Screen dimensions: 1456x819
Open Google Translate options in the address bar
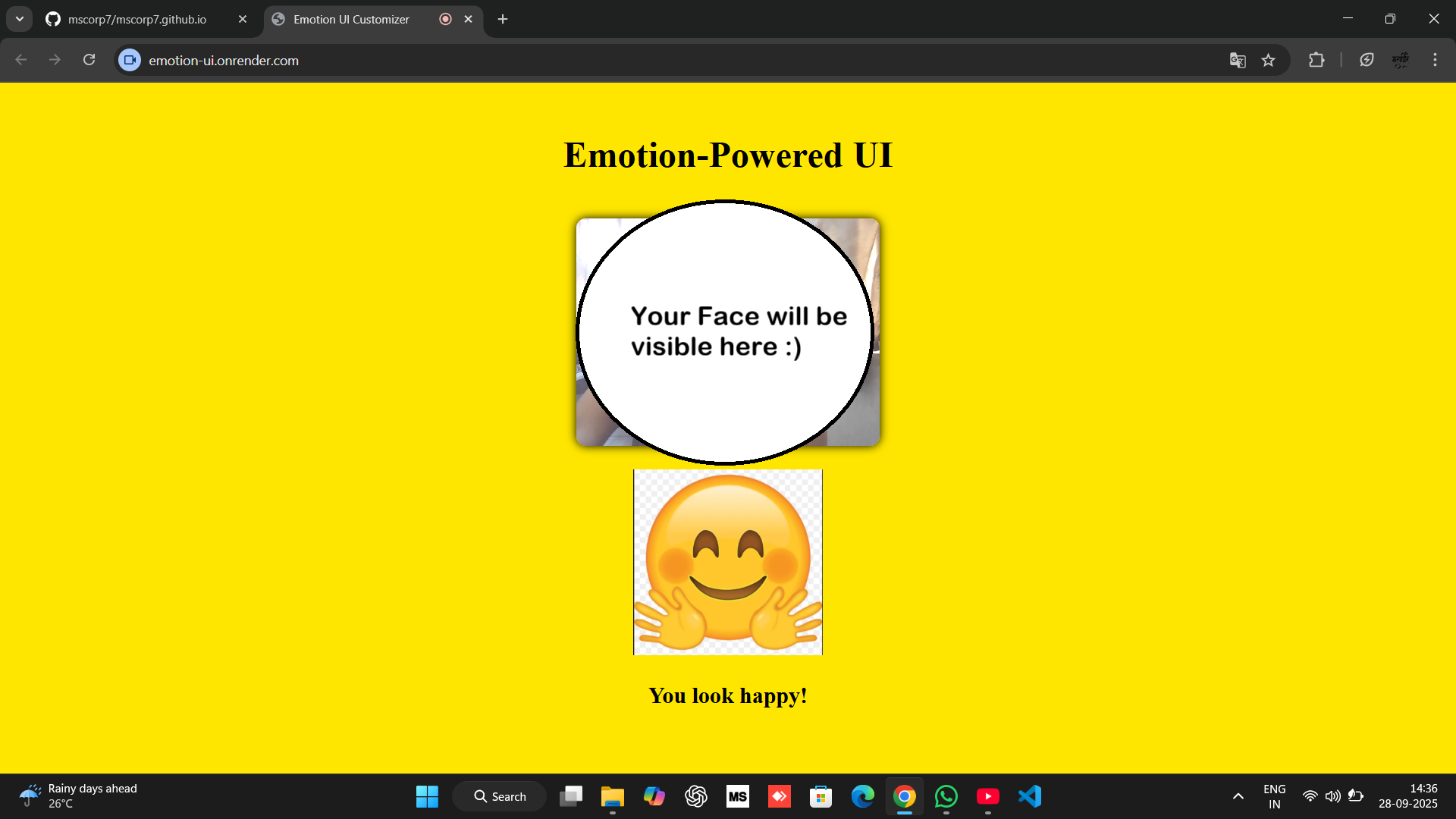[x=1238, y=60]
